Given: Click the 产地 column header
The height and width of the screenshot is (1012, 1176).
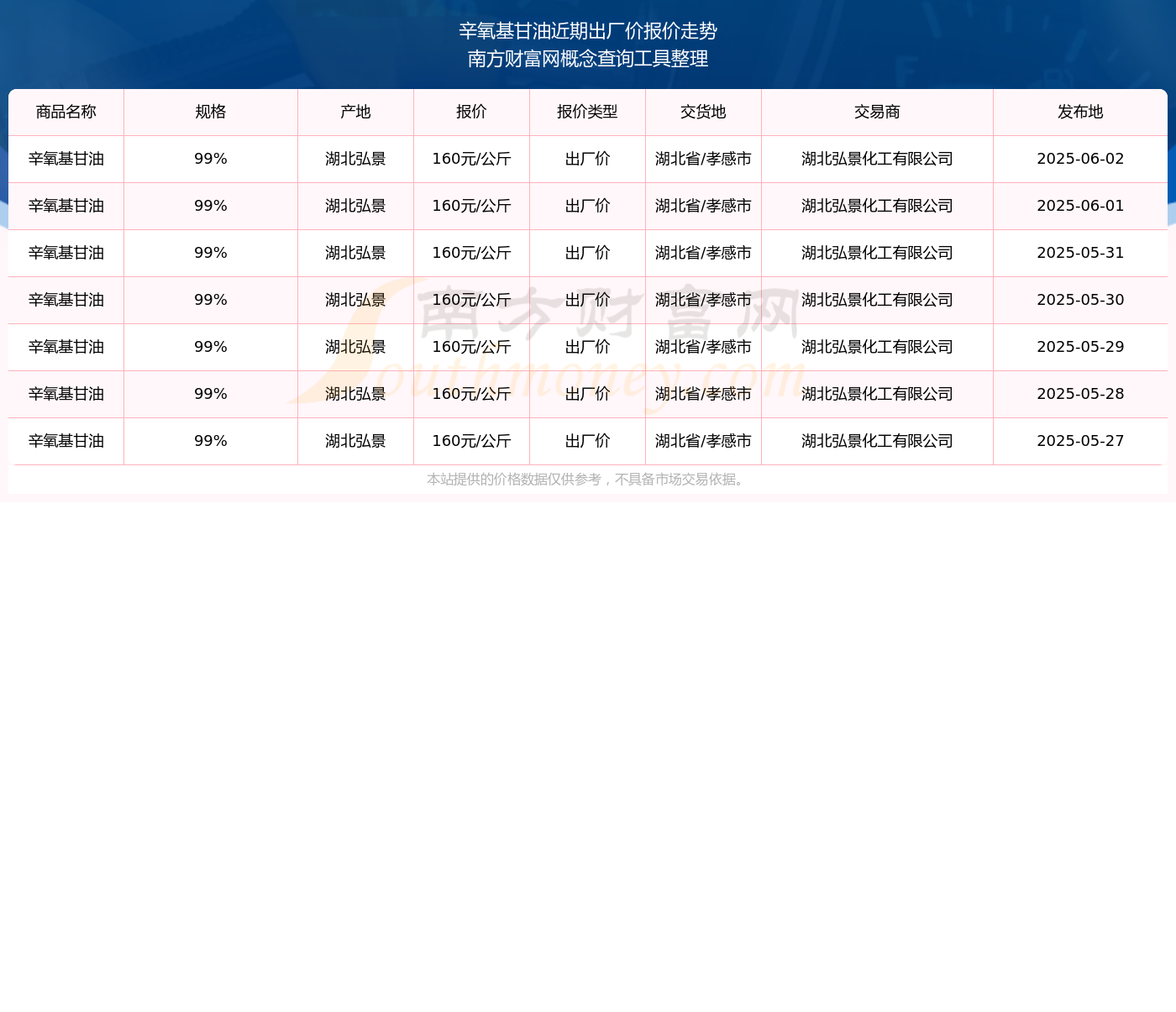Looking at the screenshot, I should pyautogui.click(x=355, y=113).
